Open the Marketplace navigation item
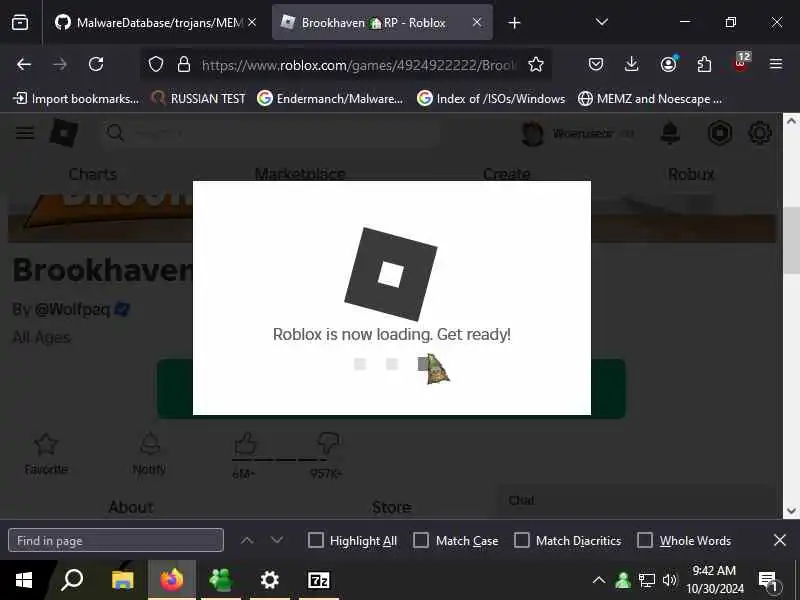The height and width of the screenshot is (600, 800). pyautogui.click(x=300, y=173)
